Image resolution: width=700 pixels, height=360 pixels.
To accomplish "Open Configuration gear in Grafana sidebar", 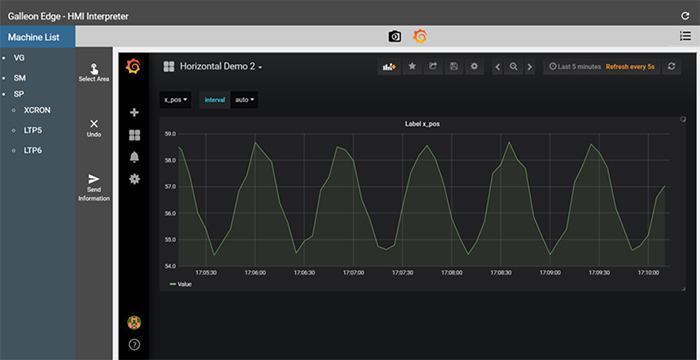I will (134, 179).
